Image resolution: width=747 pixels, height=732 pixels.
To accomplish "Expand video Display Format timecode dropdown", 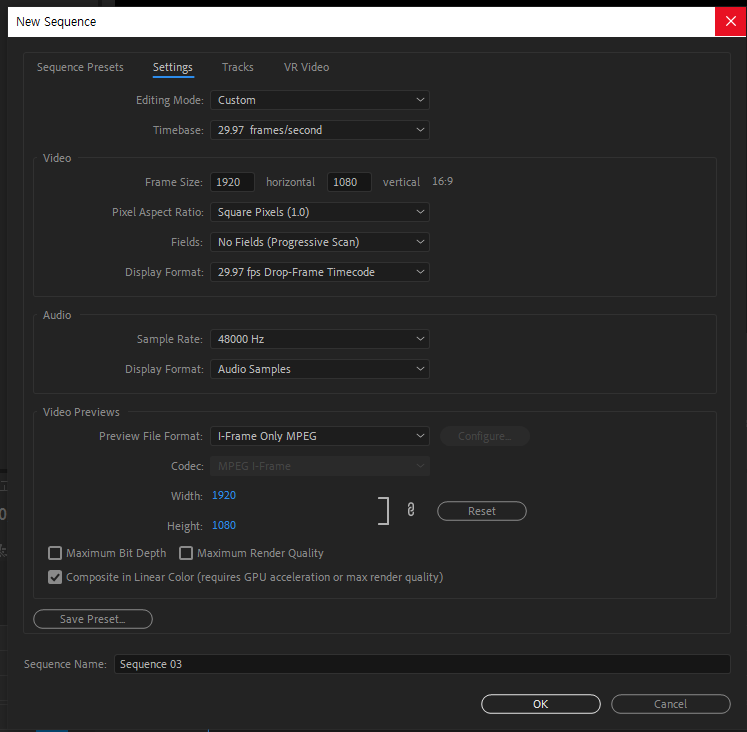I will [x=320, y=272].
